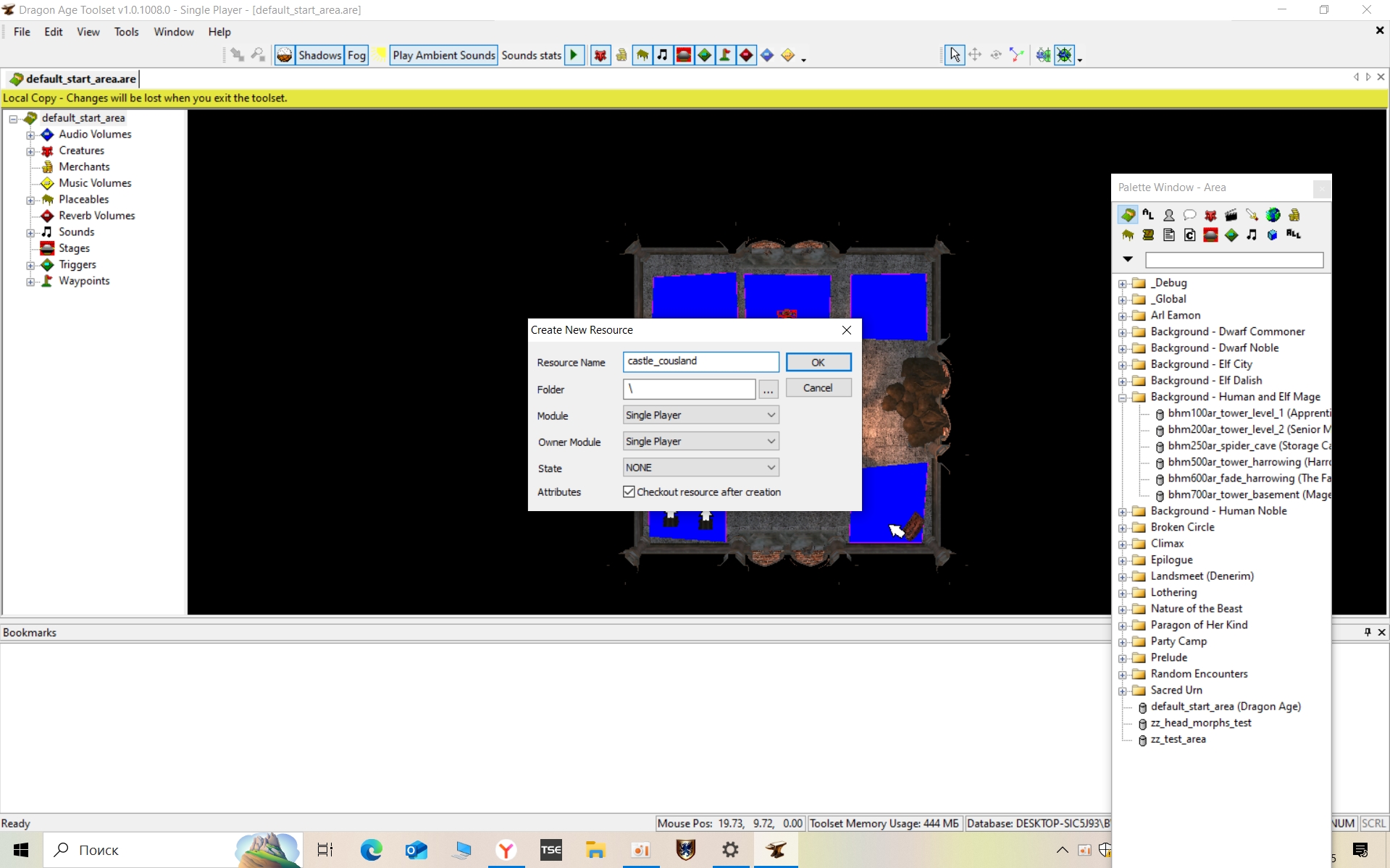The image size is (1390, 868).
Task: Toggle Shadows display button
Action: pyautogui.click(x=319, y=55)
